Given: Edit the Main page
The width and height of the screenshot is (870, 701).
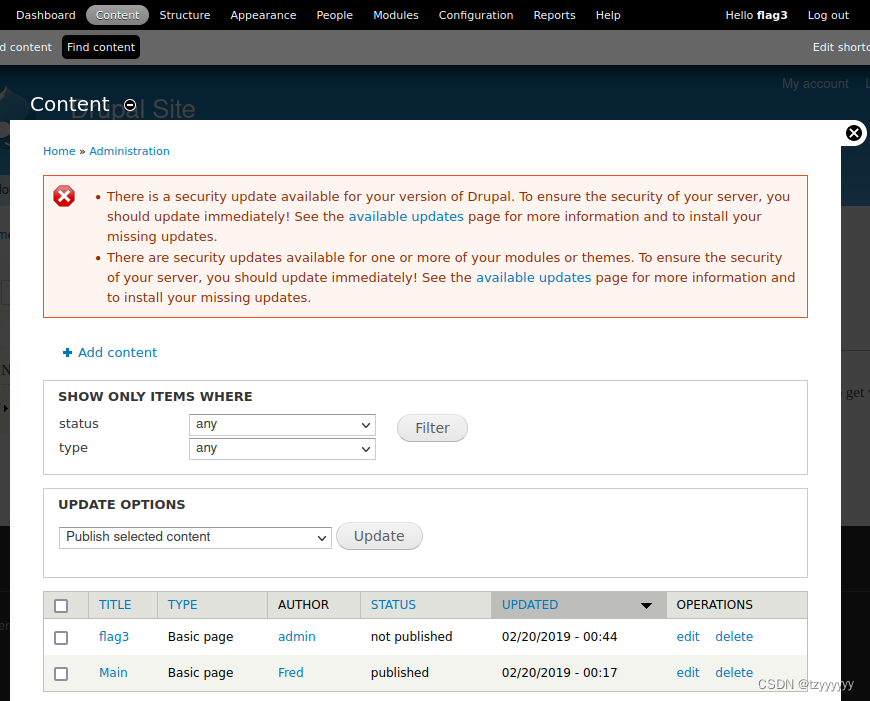Looking at the screenshot, I should tap(688, 673).
